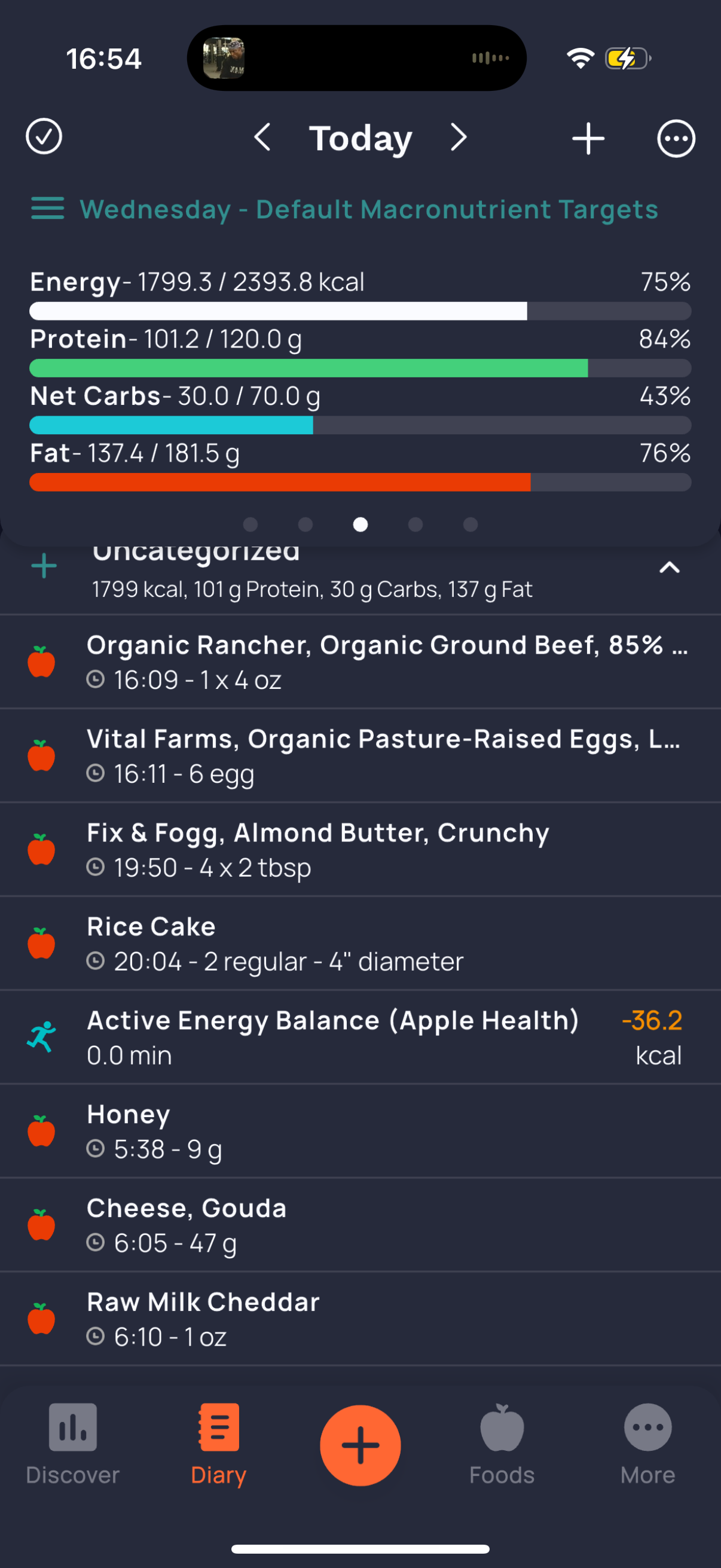Go to previous day arrow
This screenshot has width=721, height=1568.
262,138
